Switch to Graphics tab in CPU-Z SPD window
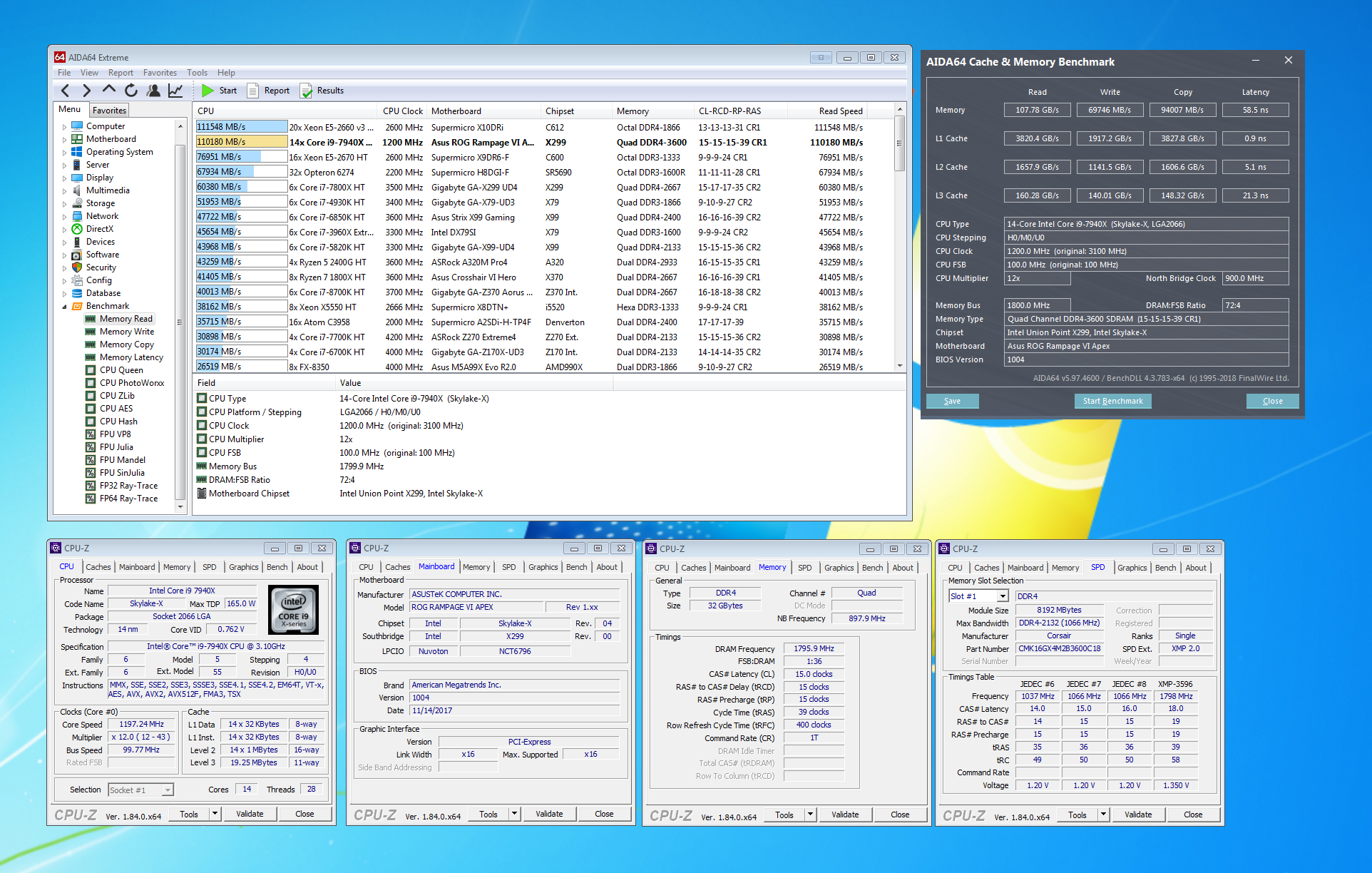Screen dimensions: 1372x873 [1132, 568]
